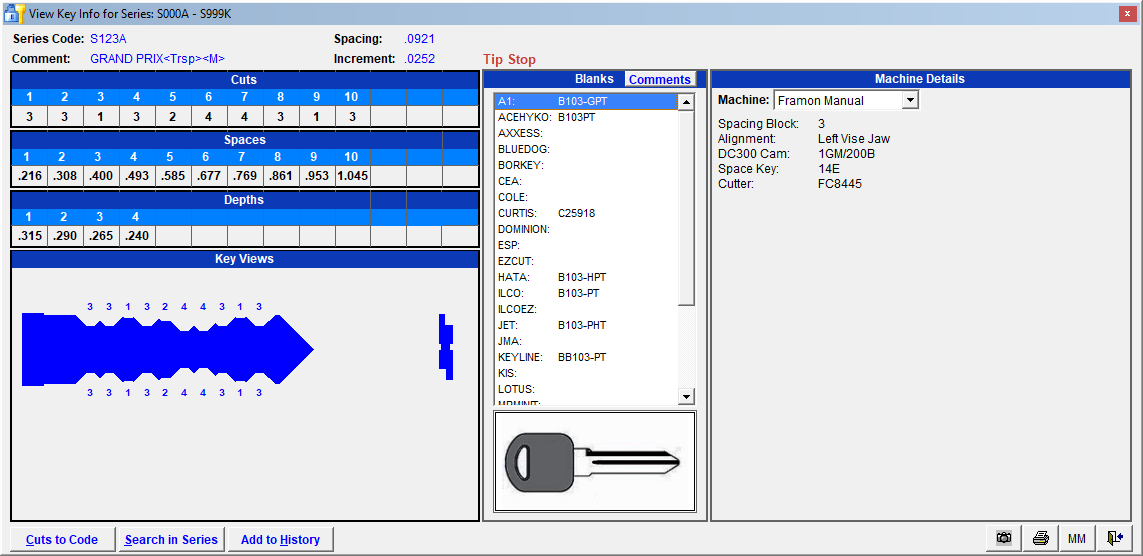This screenshot has height=556, width=1143.
Task: Switch to the Comments tab
Action: tap(659, 79)
